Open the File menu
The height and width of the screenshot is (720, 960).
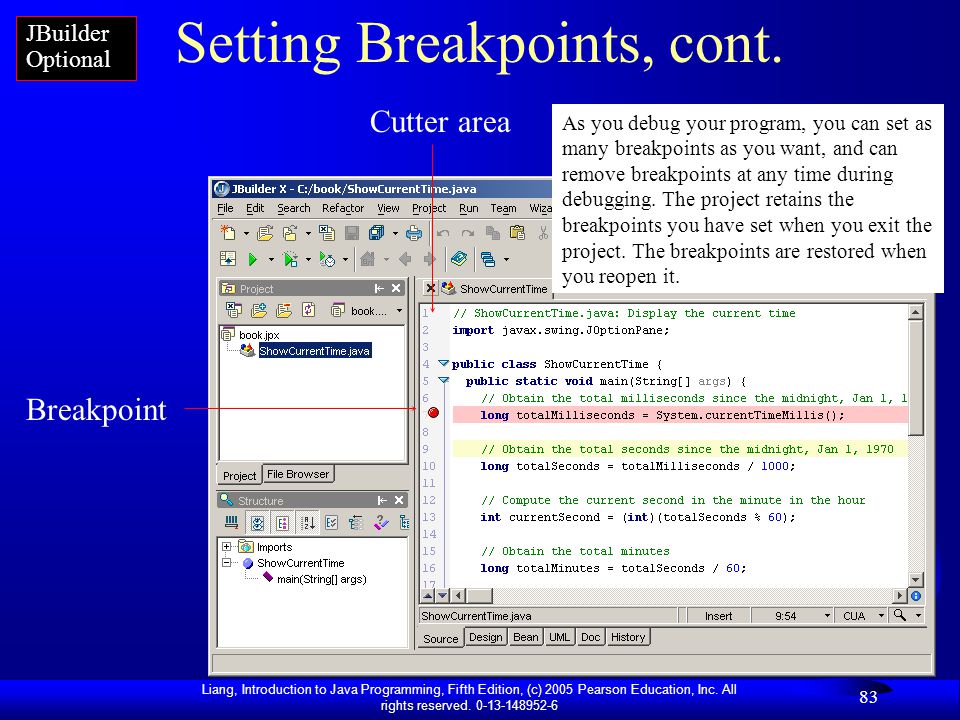point(225,208)
